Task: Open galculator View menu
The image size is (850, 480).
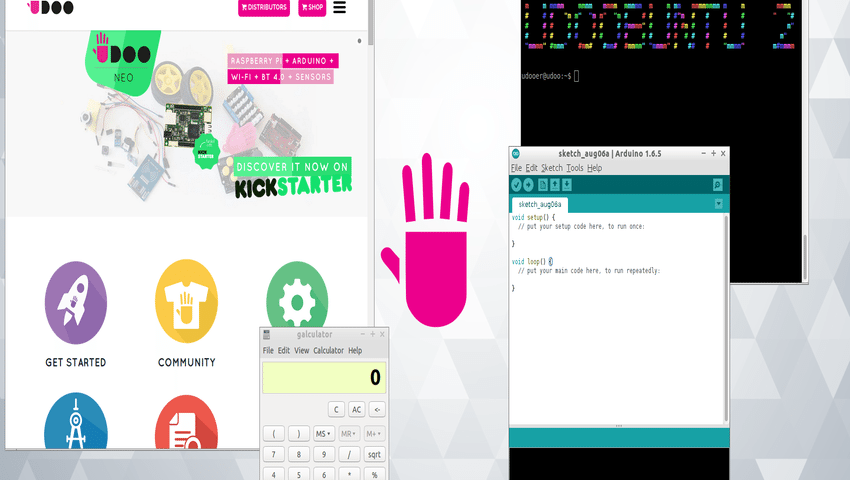Action: (301, 350)
